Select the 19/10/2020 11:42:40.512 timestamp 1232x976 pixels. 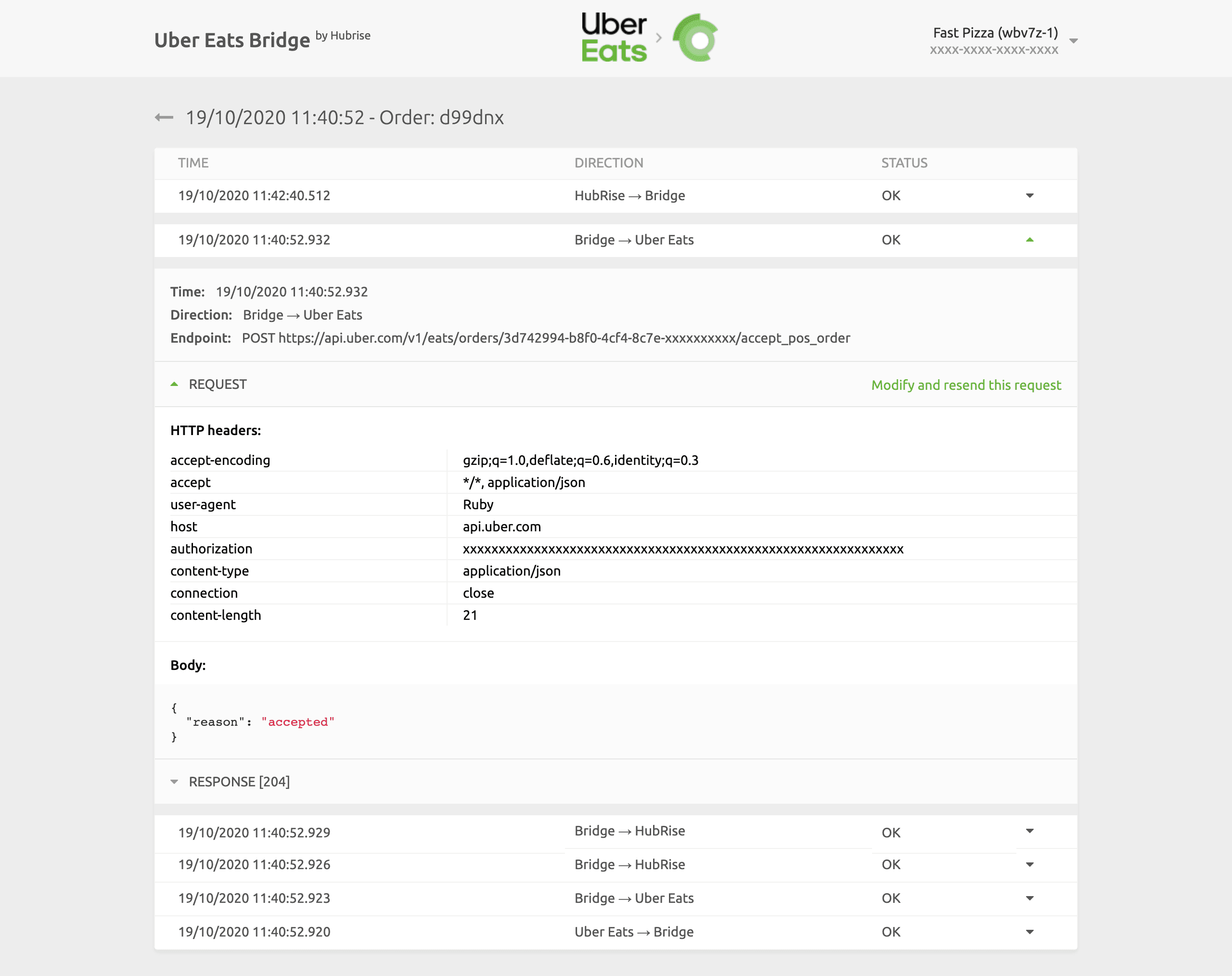coord(254,196)
